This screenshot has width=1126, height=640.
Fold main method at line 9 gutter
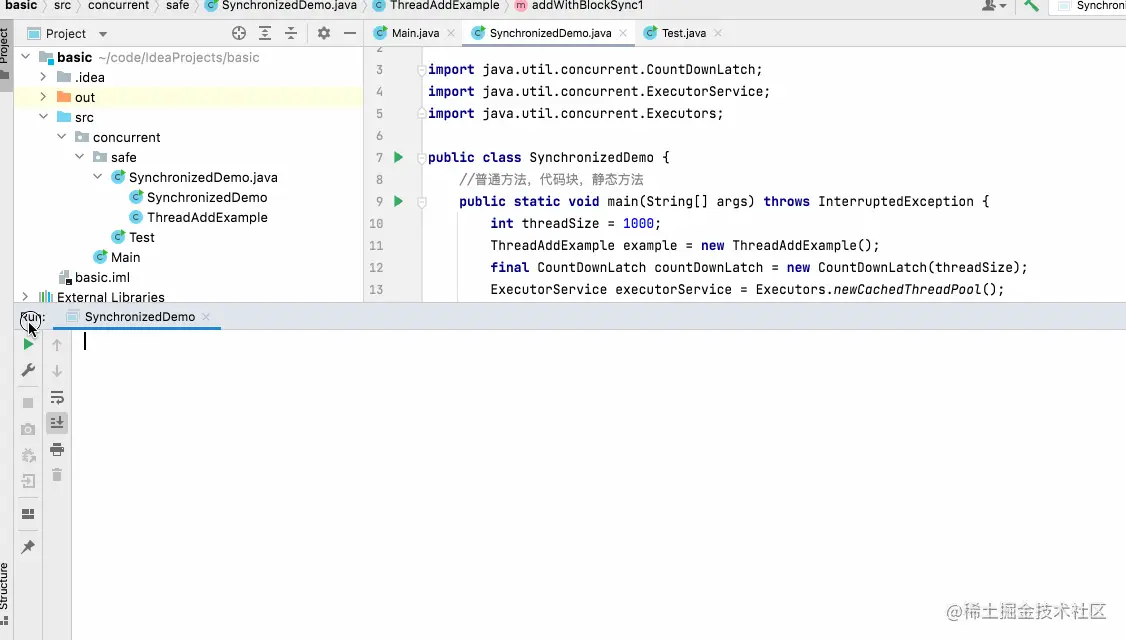pos(422,203)
